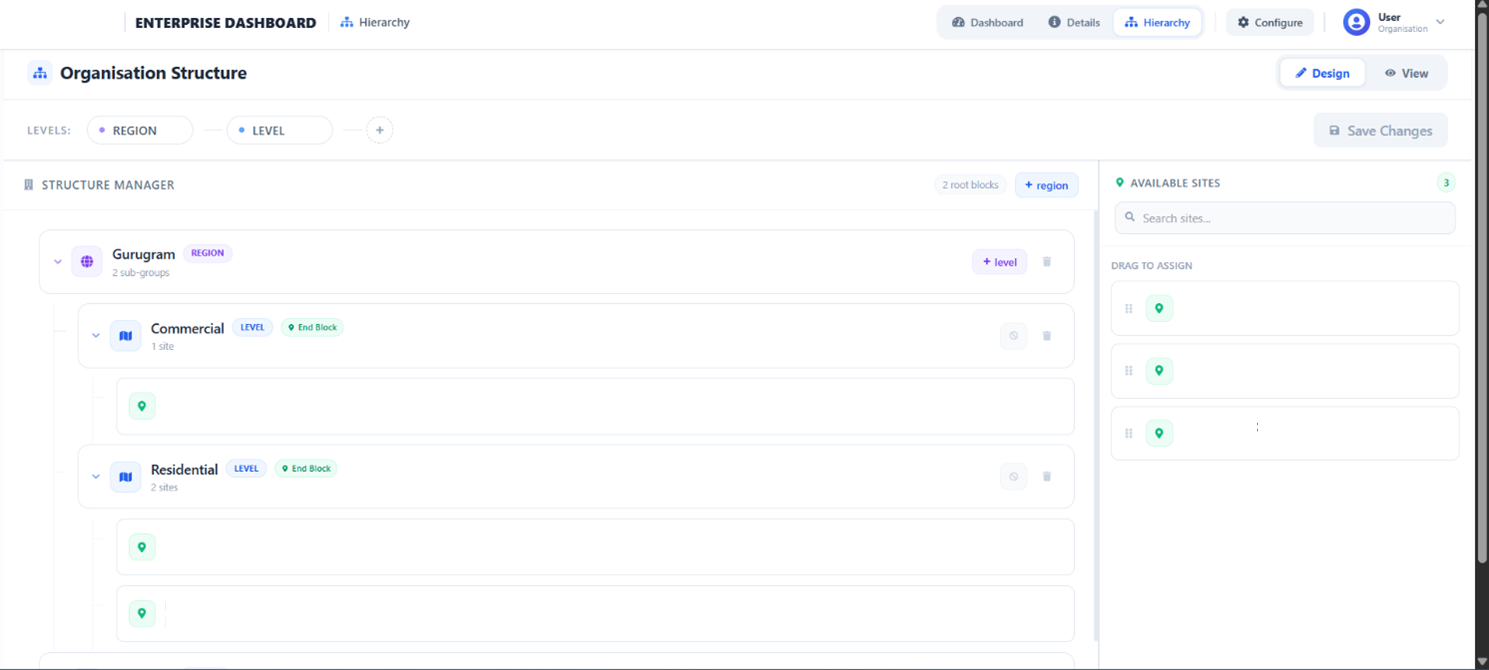The width and height of the screenshot is (1489, 670).
Task: Switch to View mode
Action: 1406,73
